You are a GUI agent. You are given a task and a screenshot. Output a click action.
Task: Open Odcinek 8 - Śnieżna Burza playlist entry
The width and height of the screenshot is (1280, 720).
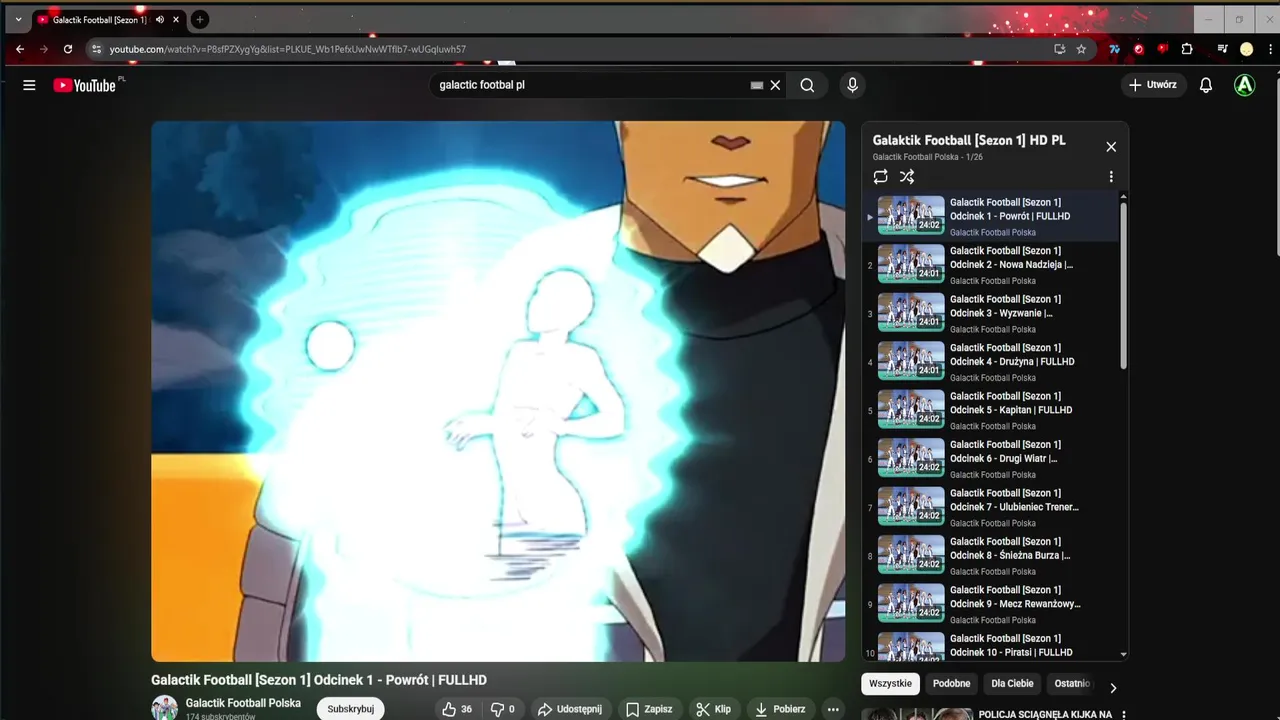point(992,556)
